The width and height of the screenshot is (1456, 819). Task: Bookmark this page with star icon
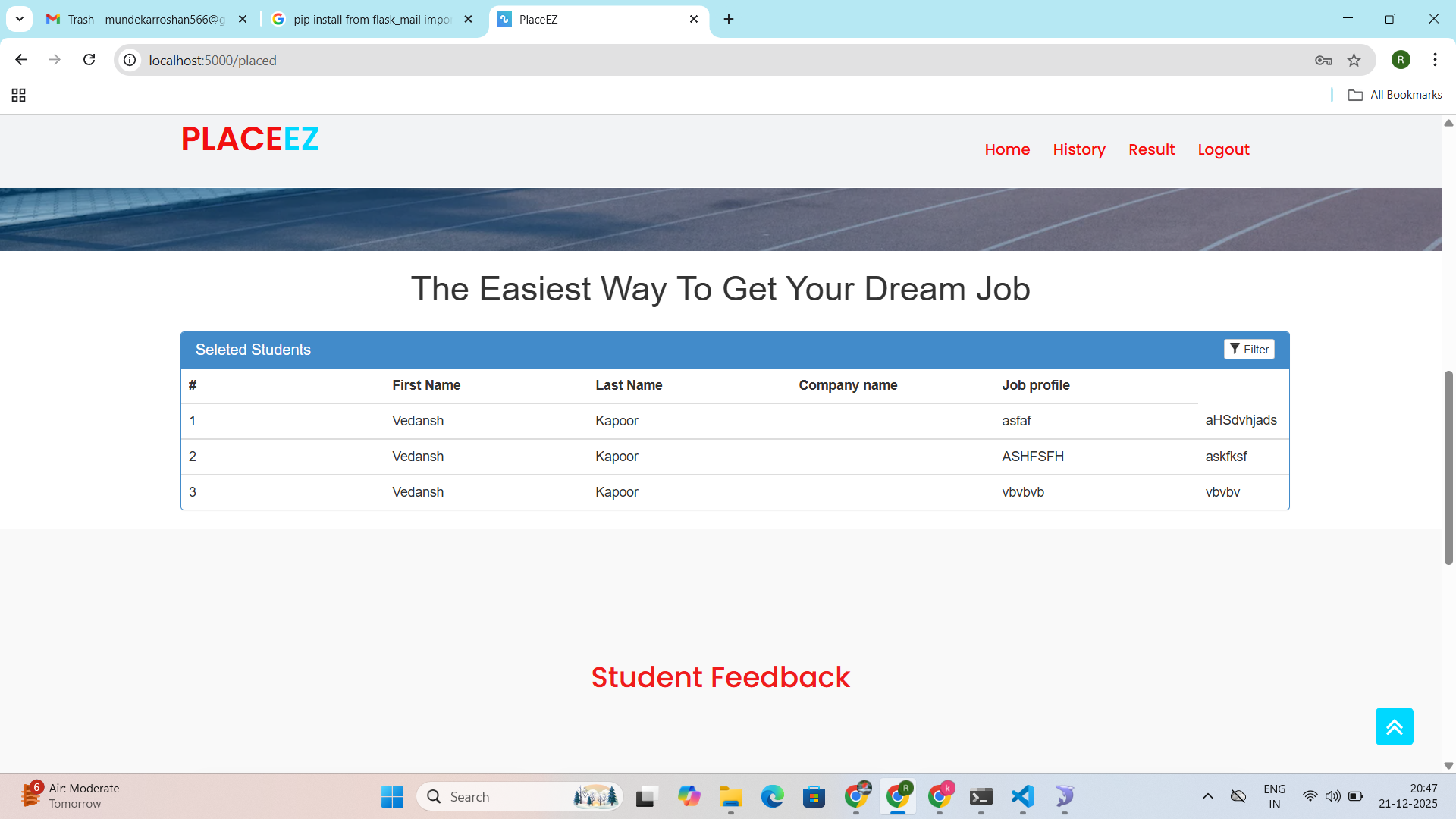(1354, 60)
